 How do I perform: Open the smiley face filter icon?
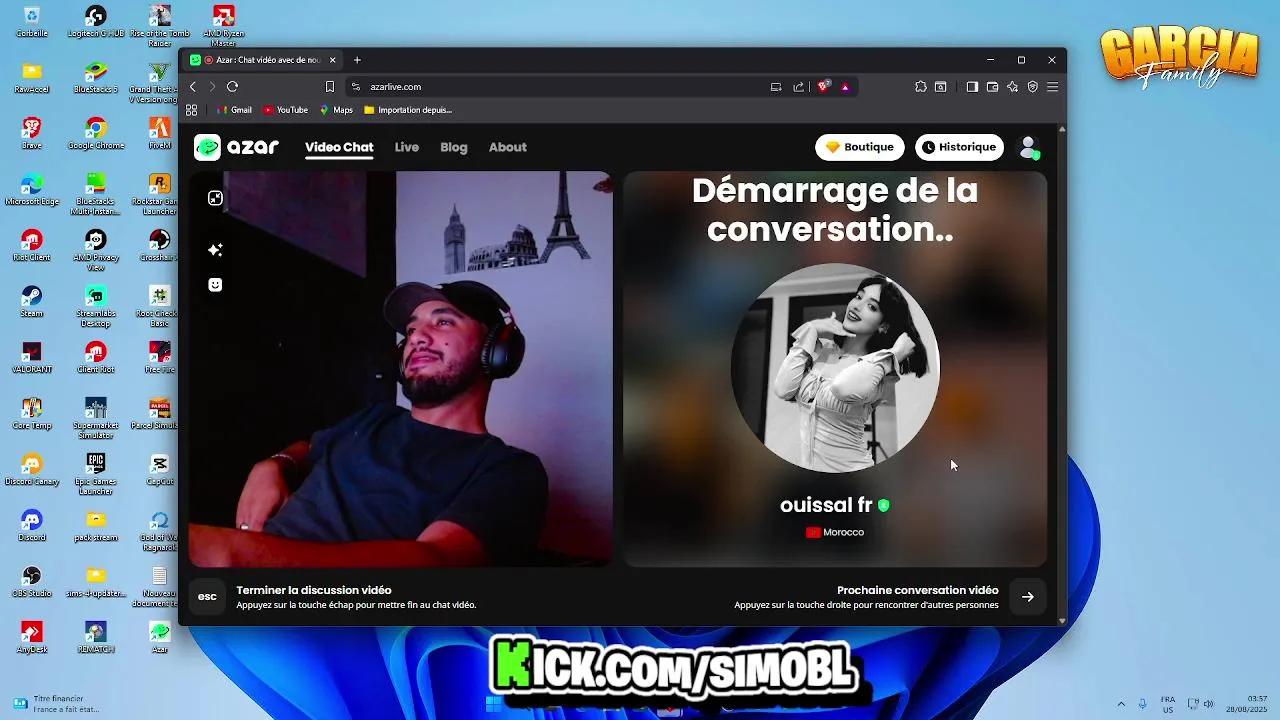coord(215,285)
